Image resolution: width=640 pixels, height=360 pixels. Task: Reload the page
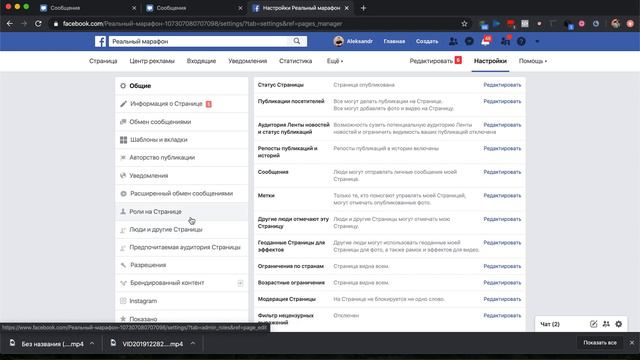38,24
